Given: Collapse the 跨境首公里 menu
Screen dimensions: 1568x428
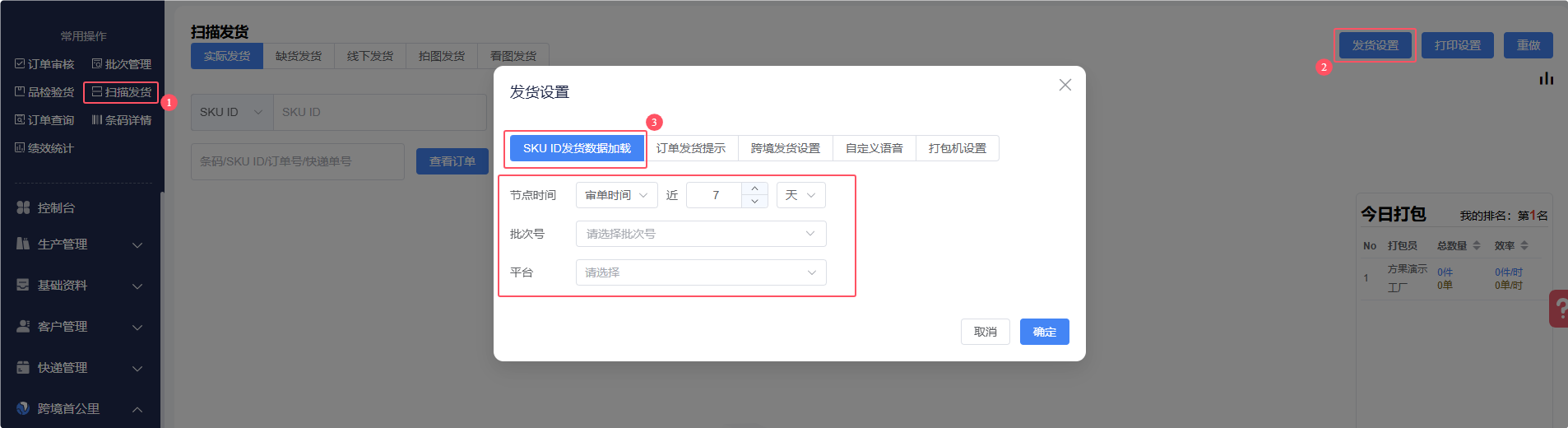Looking at the screenshot, I should (80, 409).
